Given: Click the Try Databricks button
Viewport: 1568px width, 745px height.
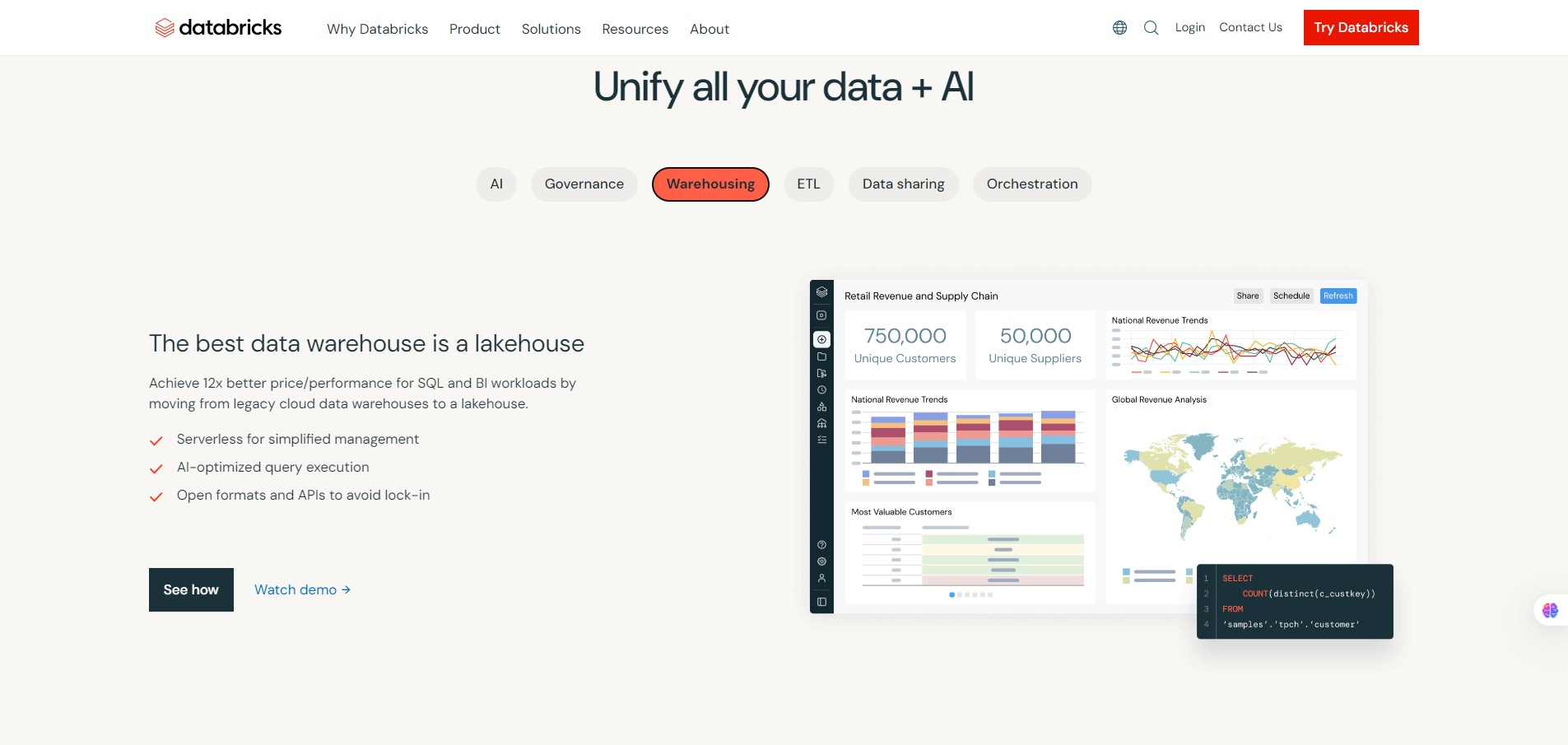Looking at the screenshot, I should 1361,27.
